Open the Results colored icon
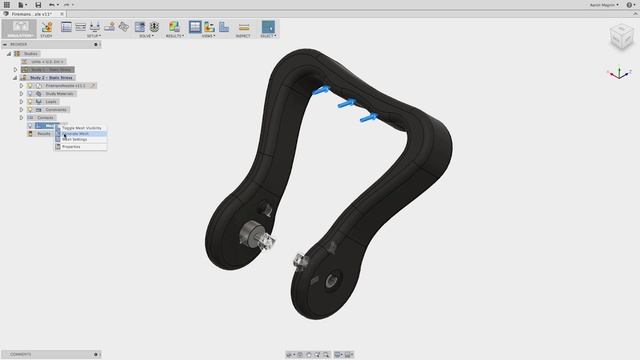Screen dimensions: 640x360 (x=174, y=27)
